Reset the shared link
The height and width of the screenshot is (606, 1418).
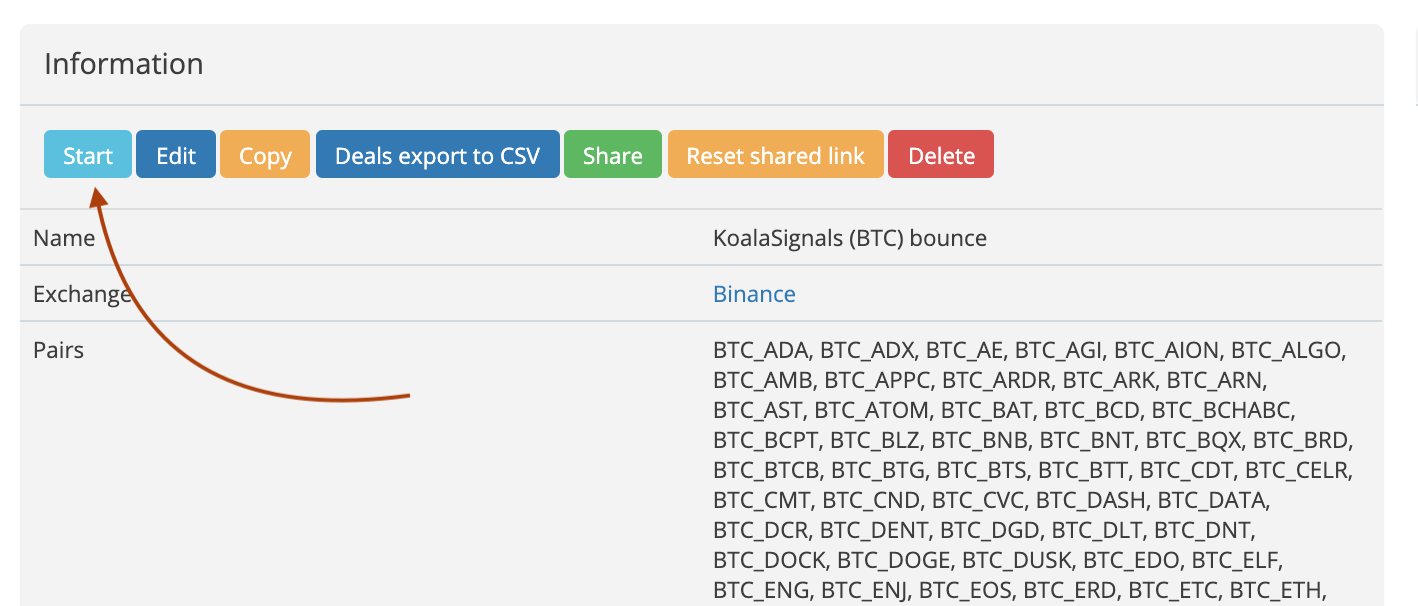(775, 155)
